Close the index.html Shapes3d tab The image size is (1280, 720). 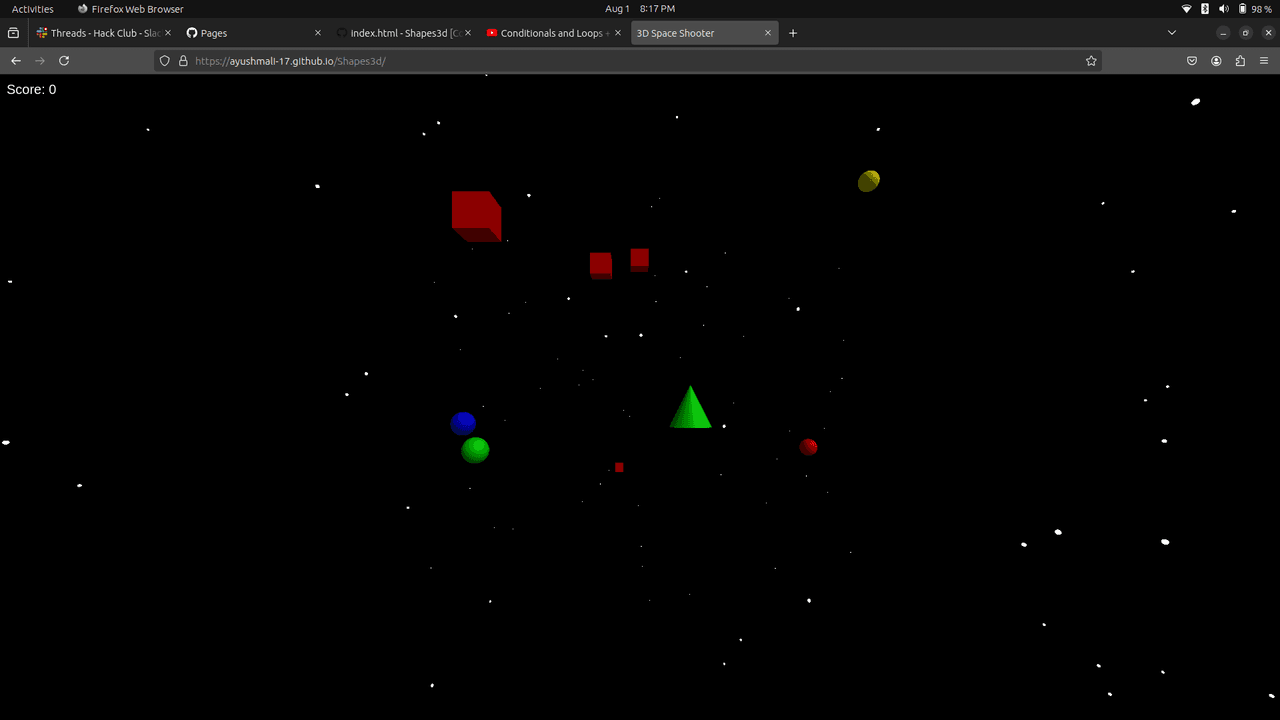pyautogui.click(x=468, y=33)
